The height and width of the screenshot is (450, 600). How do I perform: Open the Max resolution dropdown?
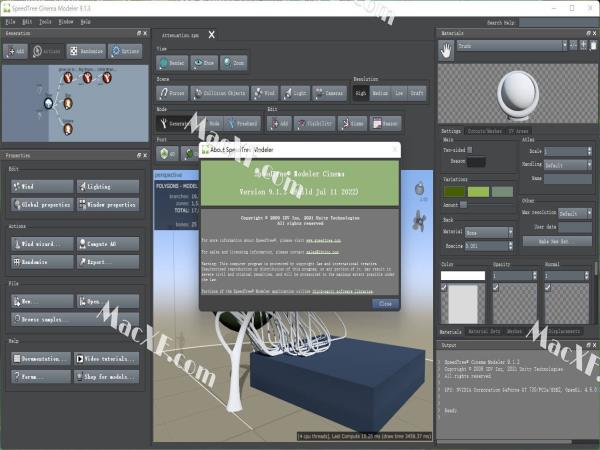(575, 213)
